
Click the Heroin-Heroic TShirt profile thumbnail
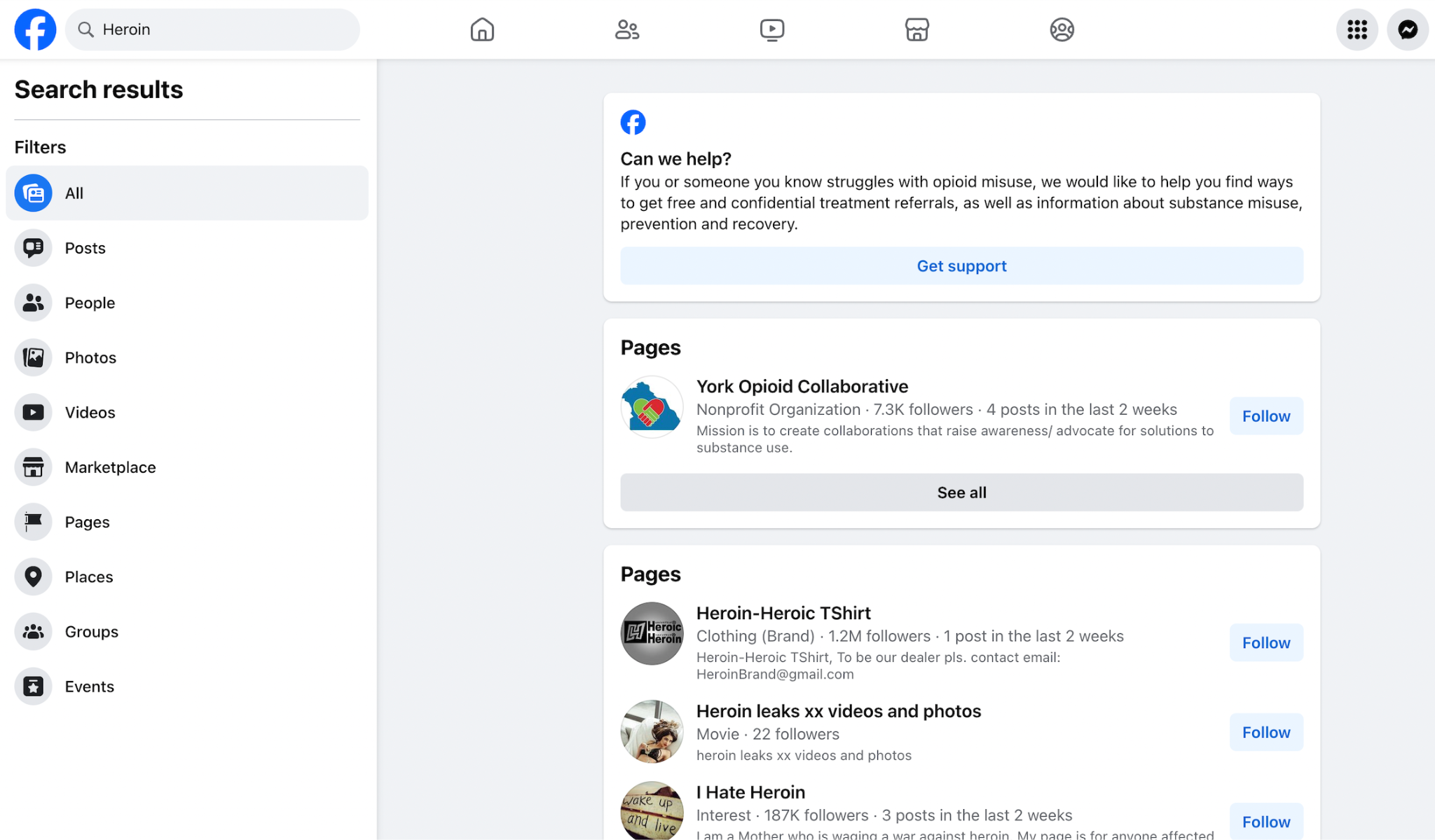click(652, 633)
